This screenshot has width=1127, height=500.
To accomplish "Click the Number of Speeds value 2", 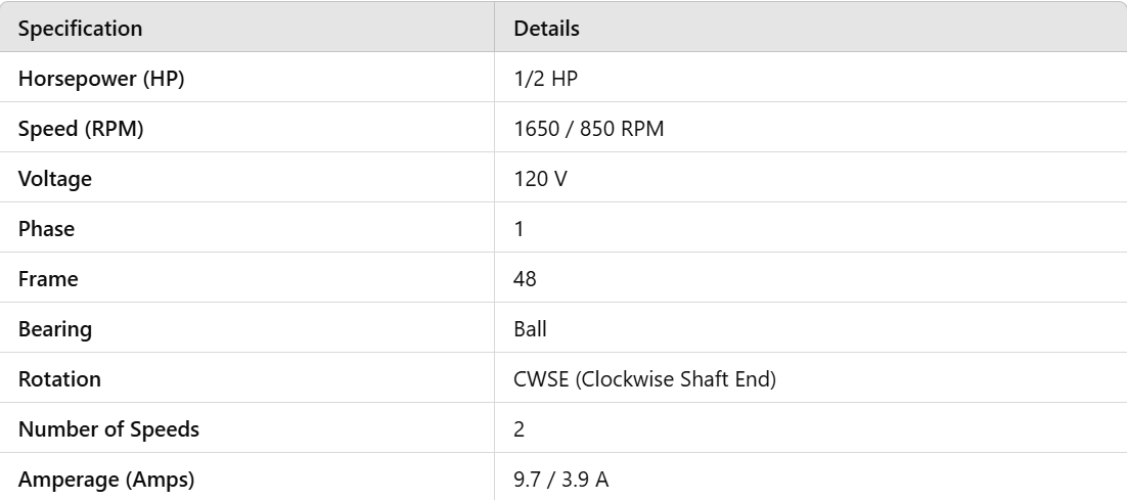I will pos(519,429).
